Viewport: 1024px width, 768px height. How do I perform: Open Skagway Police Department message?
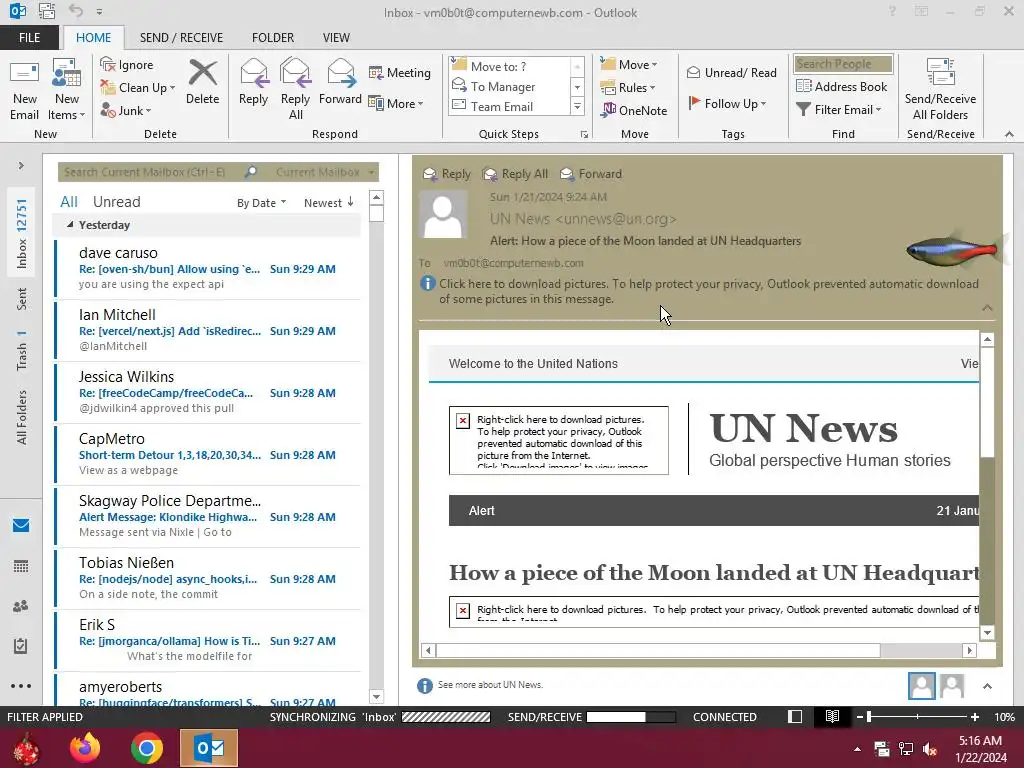[208, 517]
